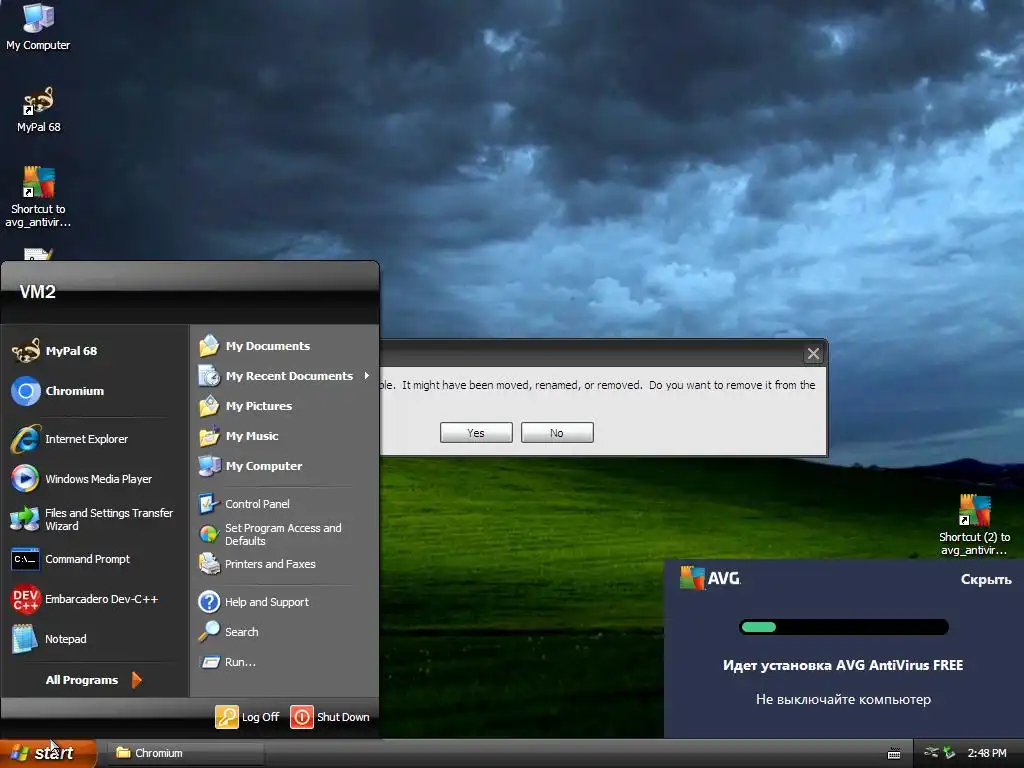Click the AVG logo in installer
Screen dimensions: 1024x768
[x=710, y=578]
